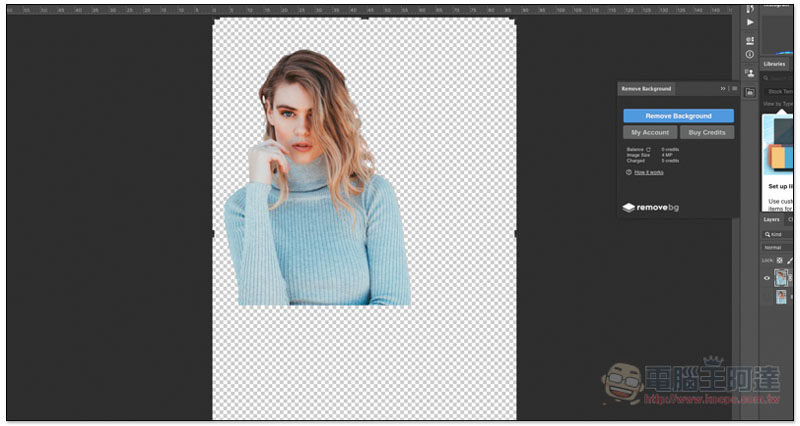Open the Kind layer filter dropdown
The height and width of the screenshot is (426, 800).
(x=778, y=234)
